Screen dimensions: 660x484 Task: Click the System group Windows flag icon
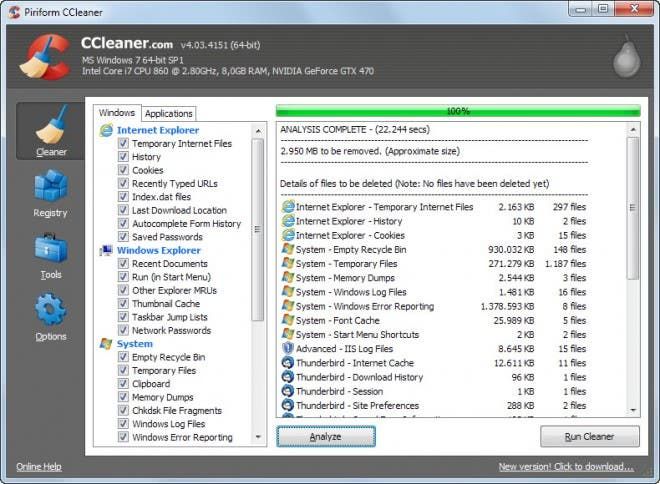[106, 344]
